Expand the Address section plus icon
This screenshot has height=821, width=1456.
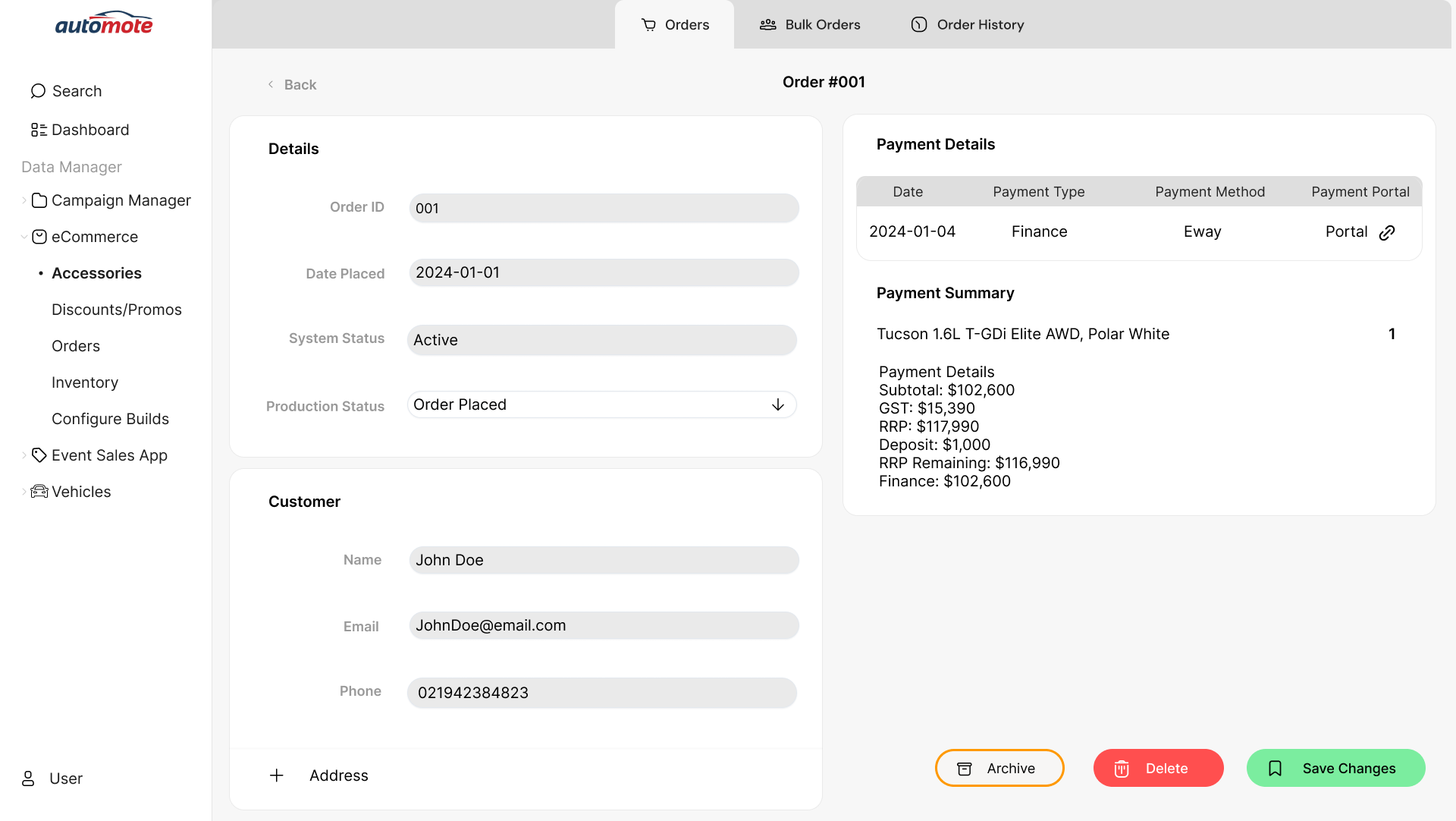click(x=277, y=775)
